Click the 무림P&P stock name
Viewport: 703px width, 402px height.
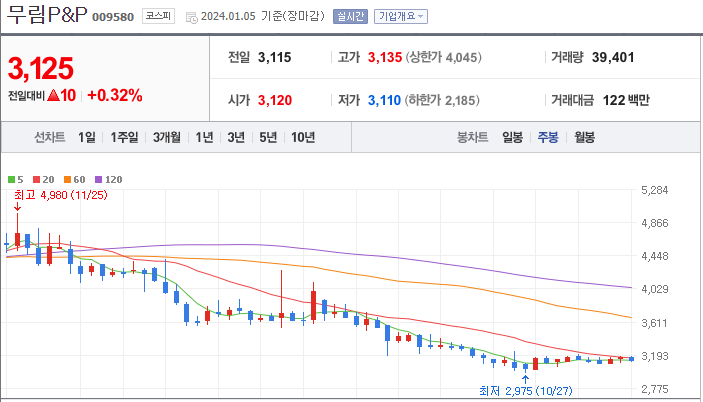pos(47,14)
